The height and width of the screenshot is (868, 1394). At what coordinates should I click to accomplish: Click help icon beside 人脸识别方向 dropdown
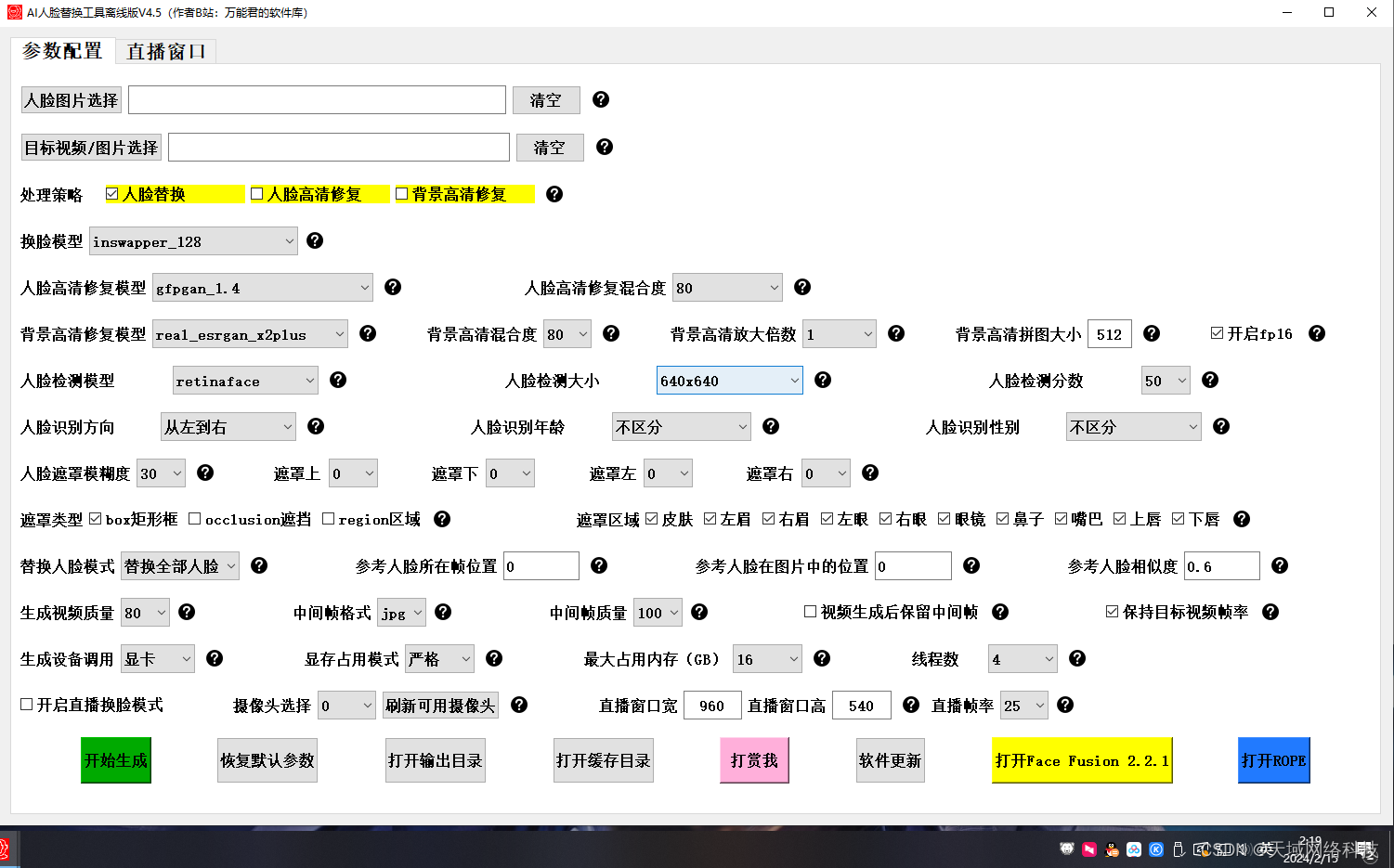(x=316, y=426)
